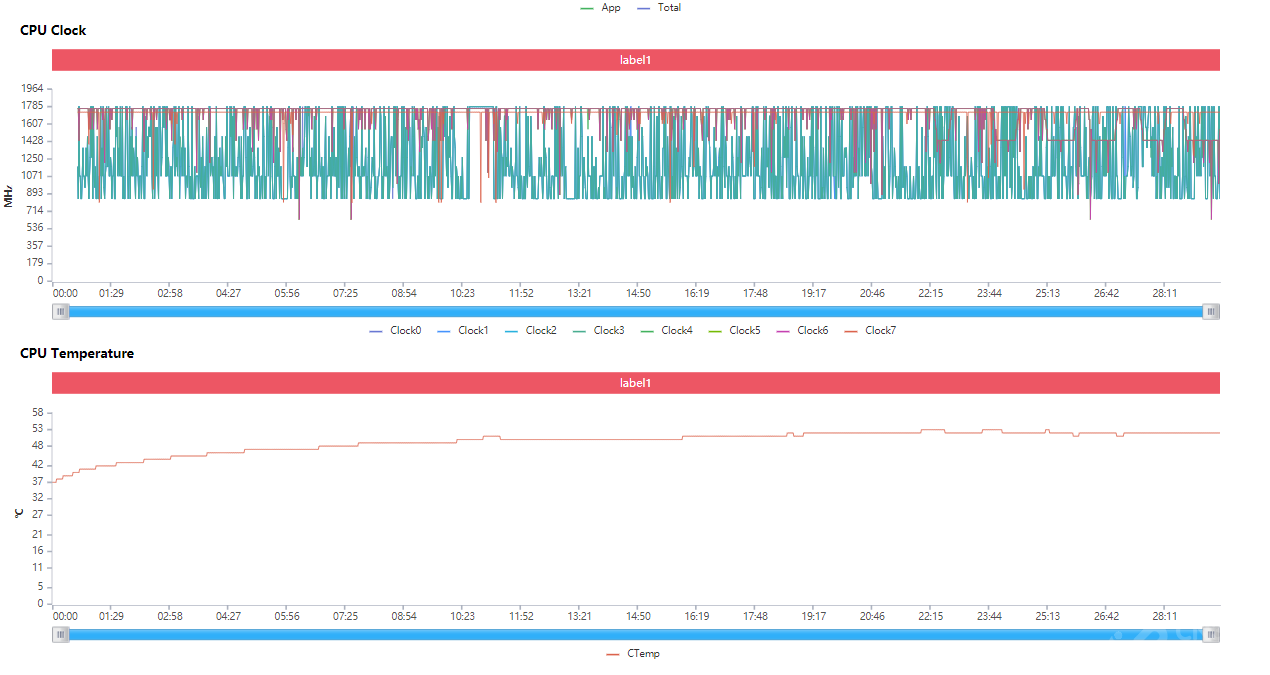Toggle Clock3 legend entry
1270x675 pixels.
[x=599, y=331]
